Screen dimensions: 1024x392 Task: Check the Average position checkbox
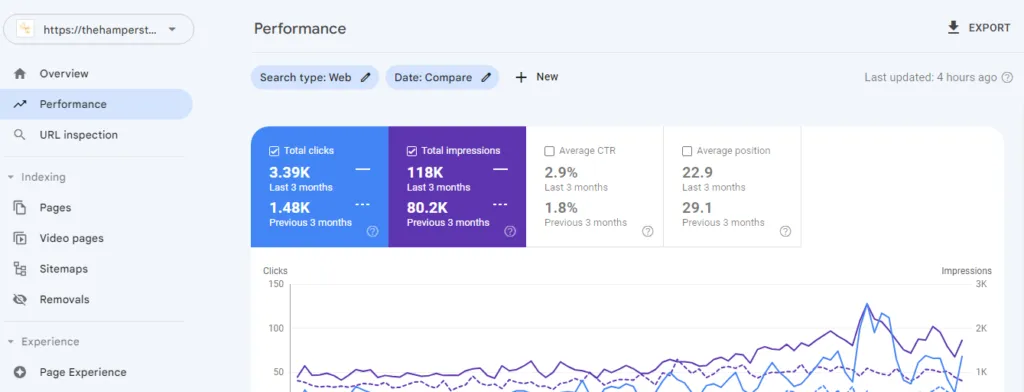point(687,151)
